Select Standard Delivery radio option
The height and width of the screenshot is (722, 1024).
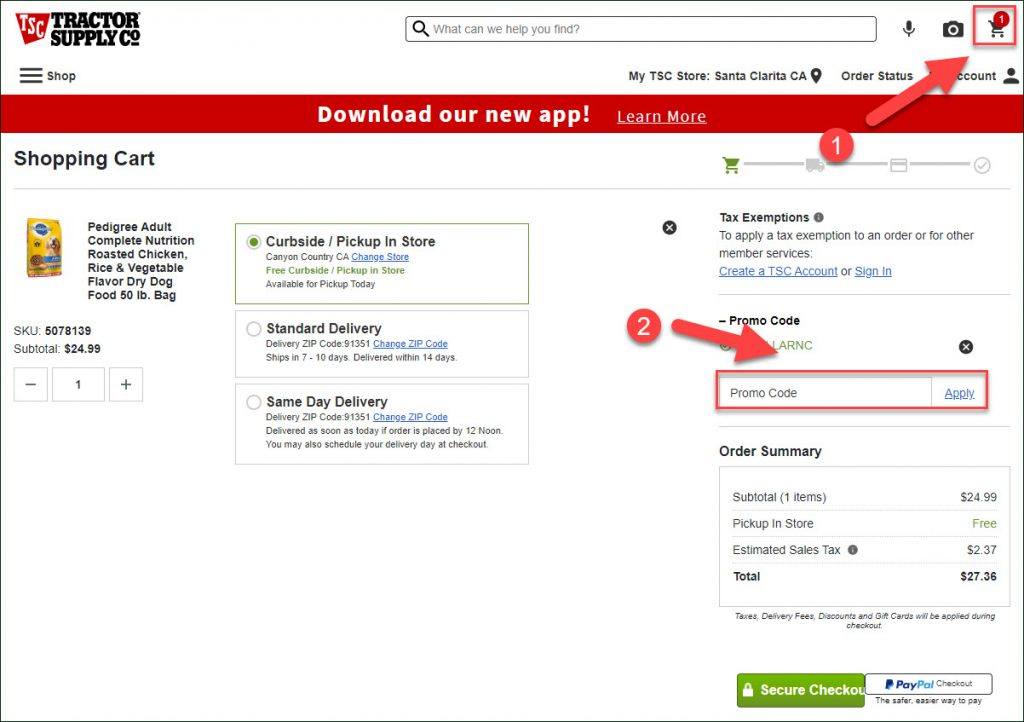[x=254, y=329]
